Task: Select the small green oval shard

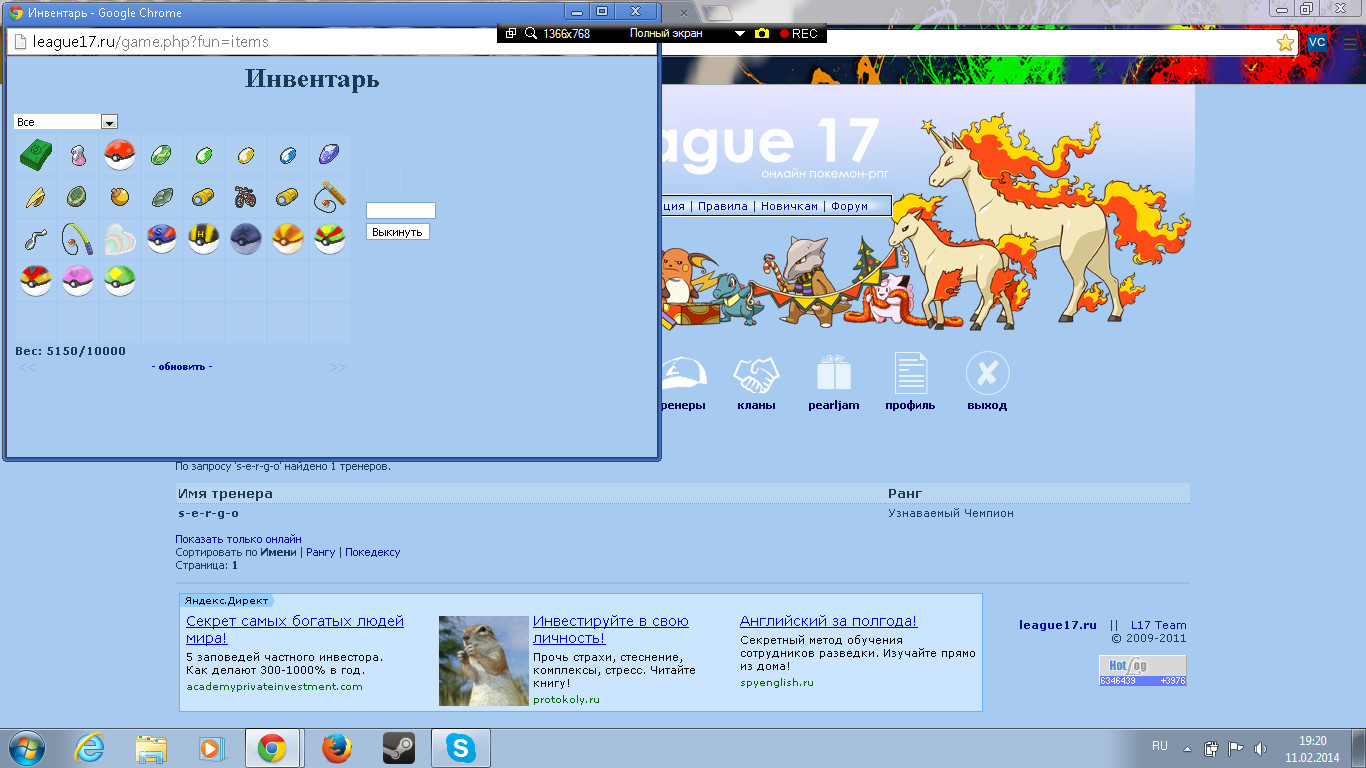Action: click(204, 155)
